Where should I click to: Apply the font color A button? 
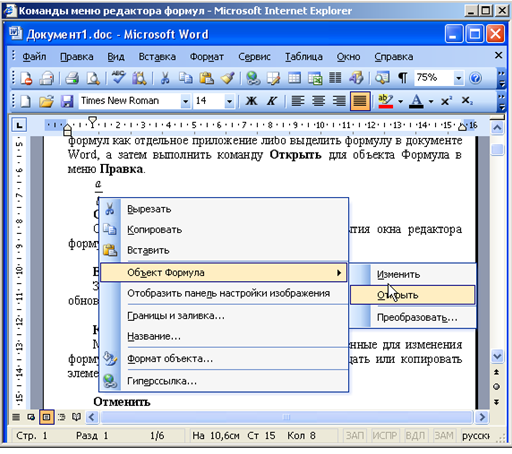416,101
